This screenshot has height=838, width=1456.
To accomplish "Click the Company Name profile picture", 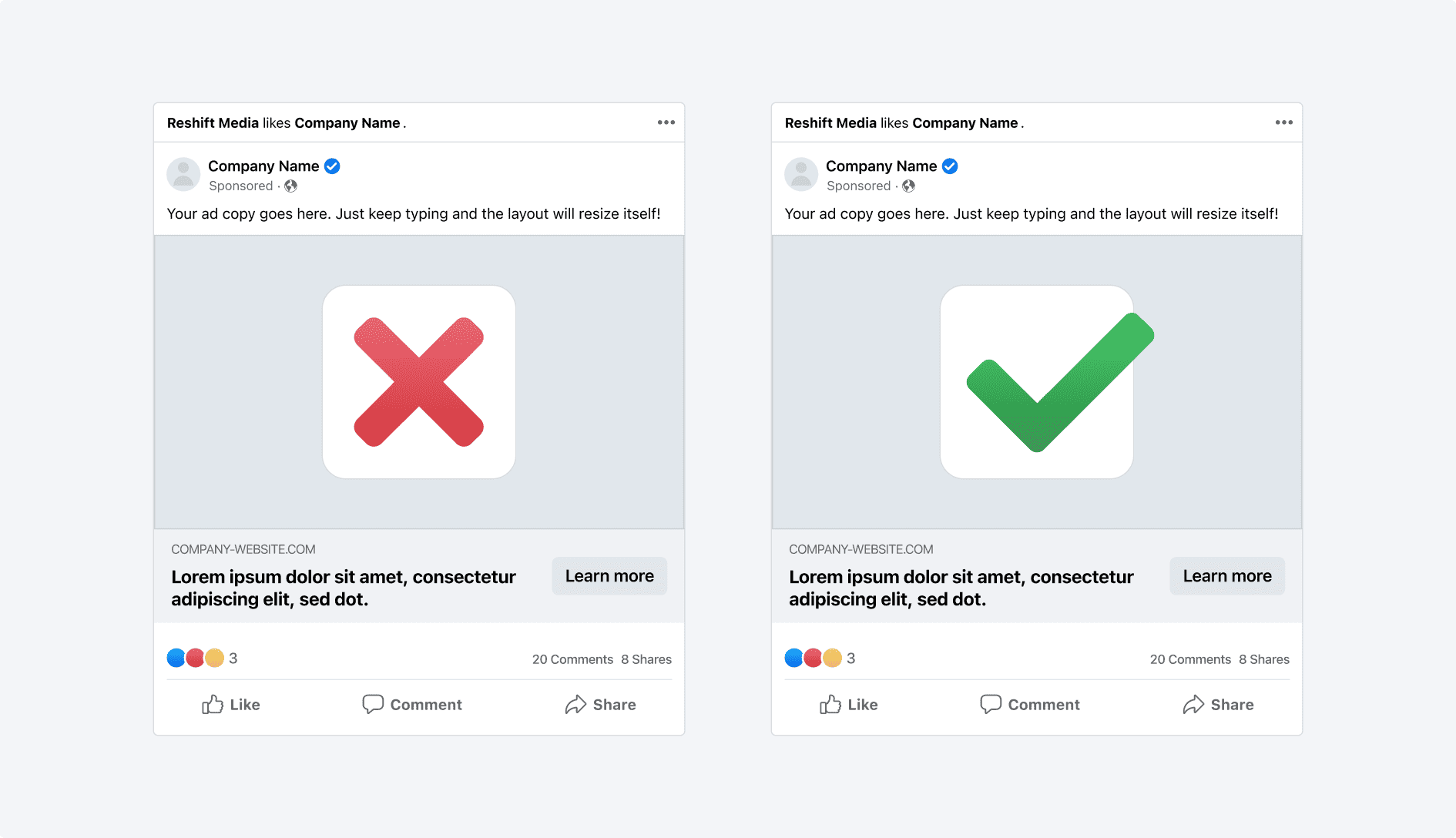I will coord(183,175).
